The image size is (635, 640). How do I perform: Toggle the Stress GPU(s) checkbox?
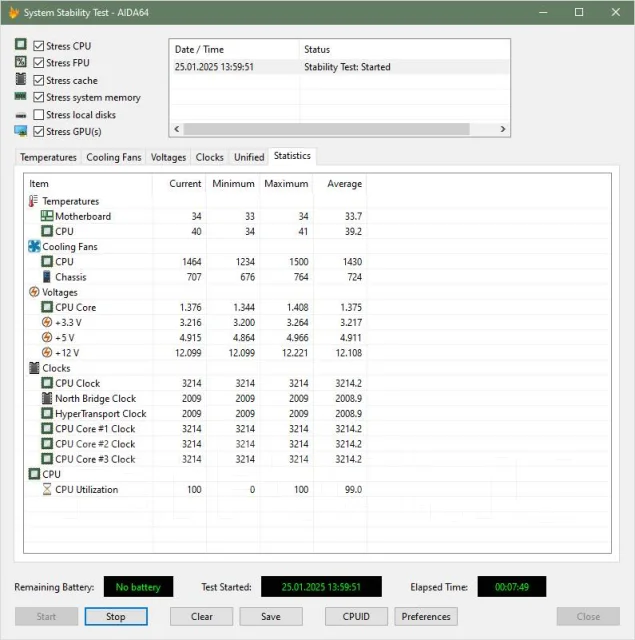(38, 131)
